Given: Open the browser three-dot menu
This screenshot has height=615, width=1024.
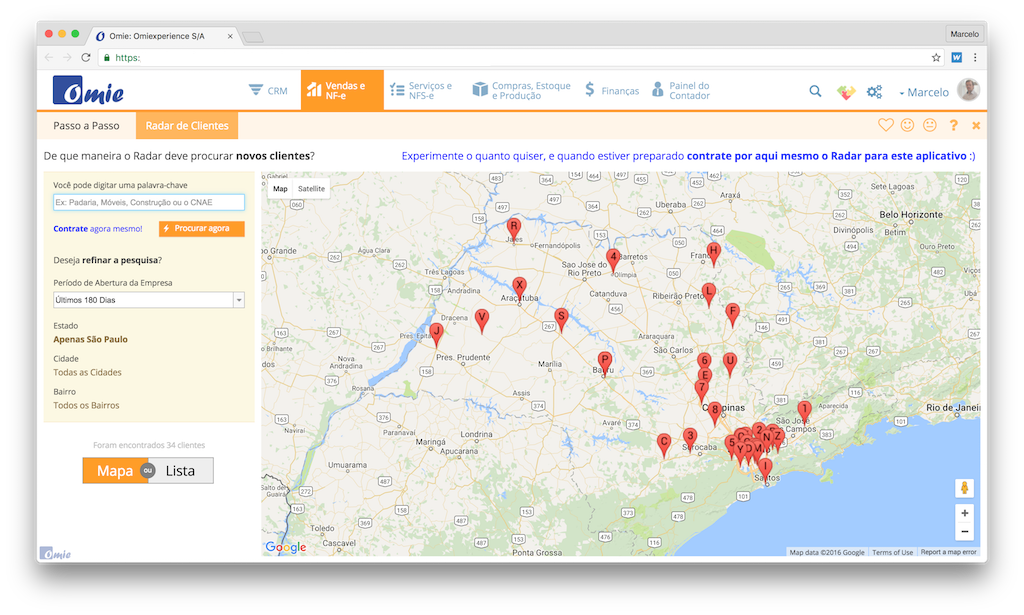Looking at the screenshot, I should (x=975, y=57).
